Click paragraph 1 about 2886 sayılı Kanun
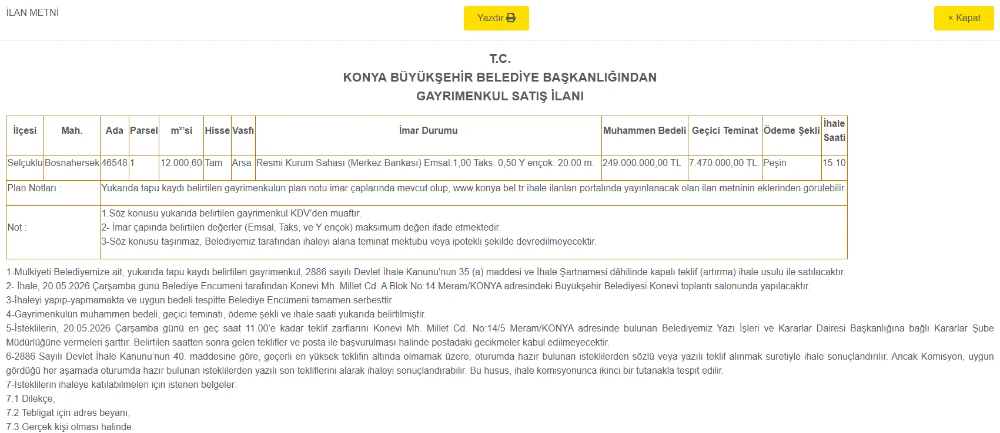Screen dimensions: 1000x433 425,272
